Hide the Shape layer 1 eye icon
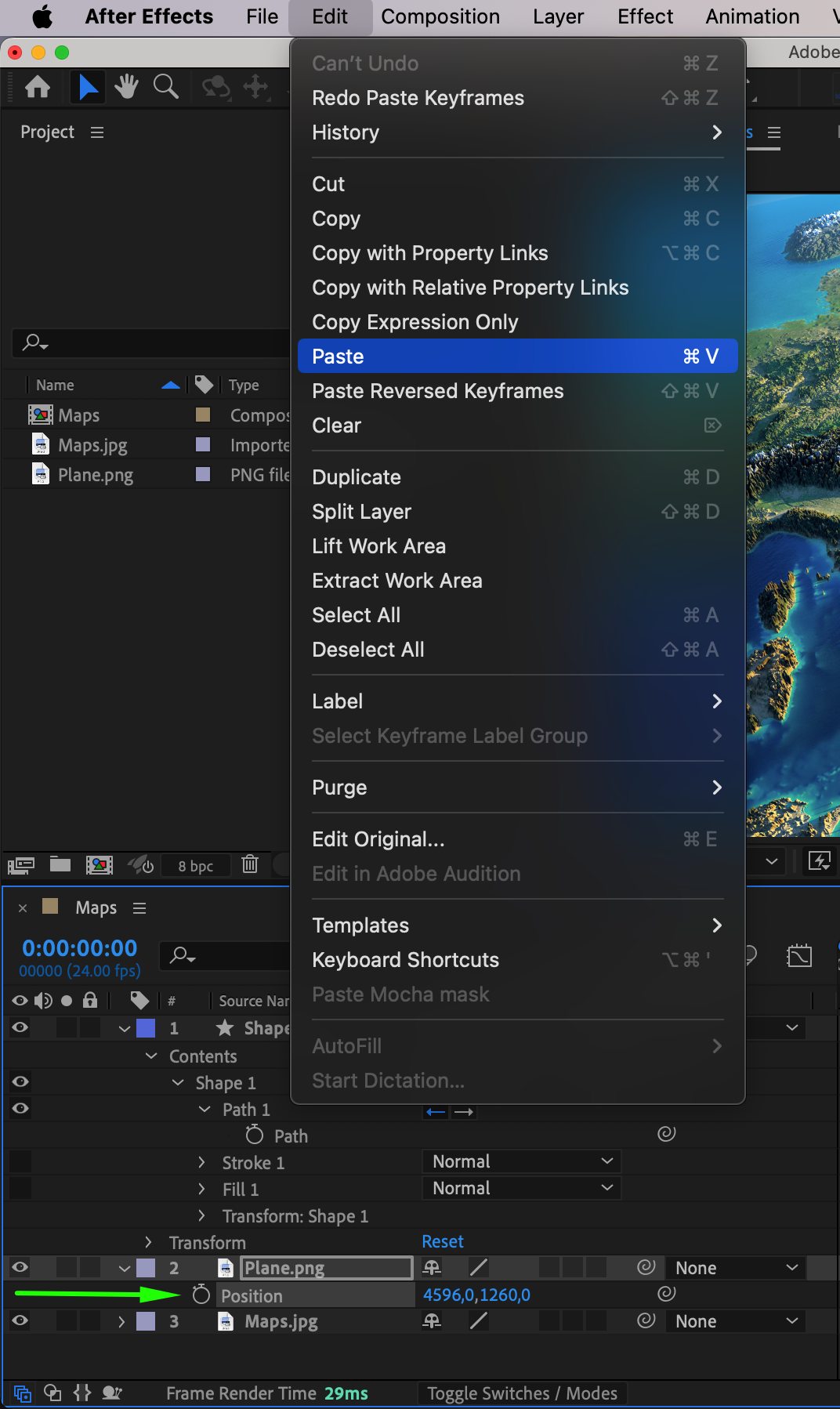 pos(20,1027)
